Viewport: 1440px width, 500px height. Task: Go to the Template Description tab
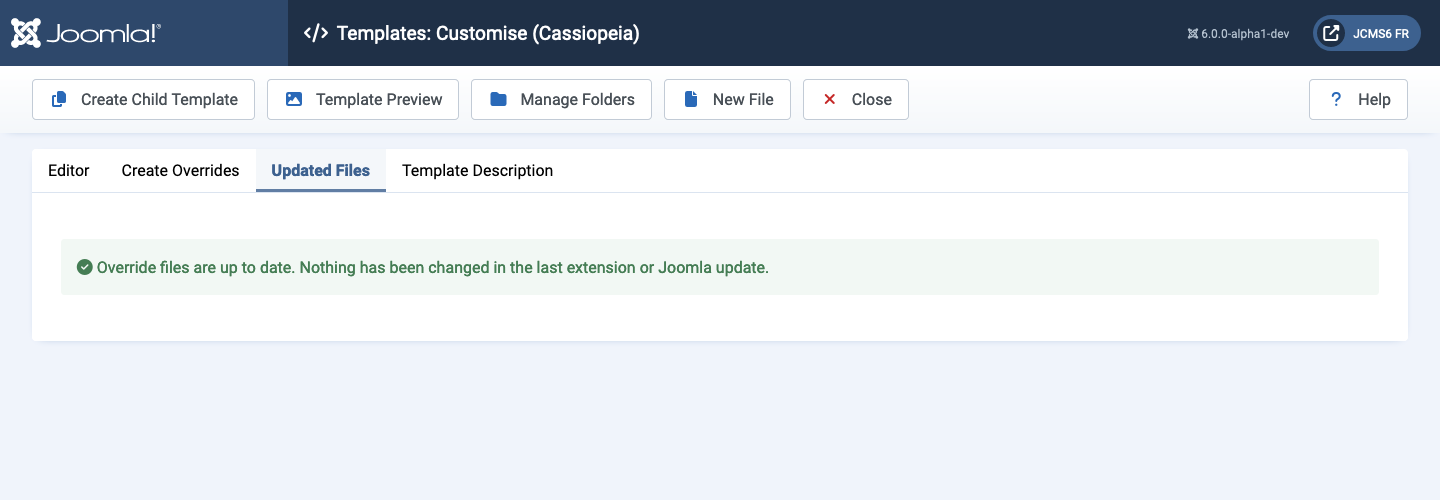point(477,171)
